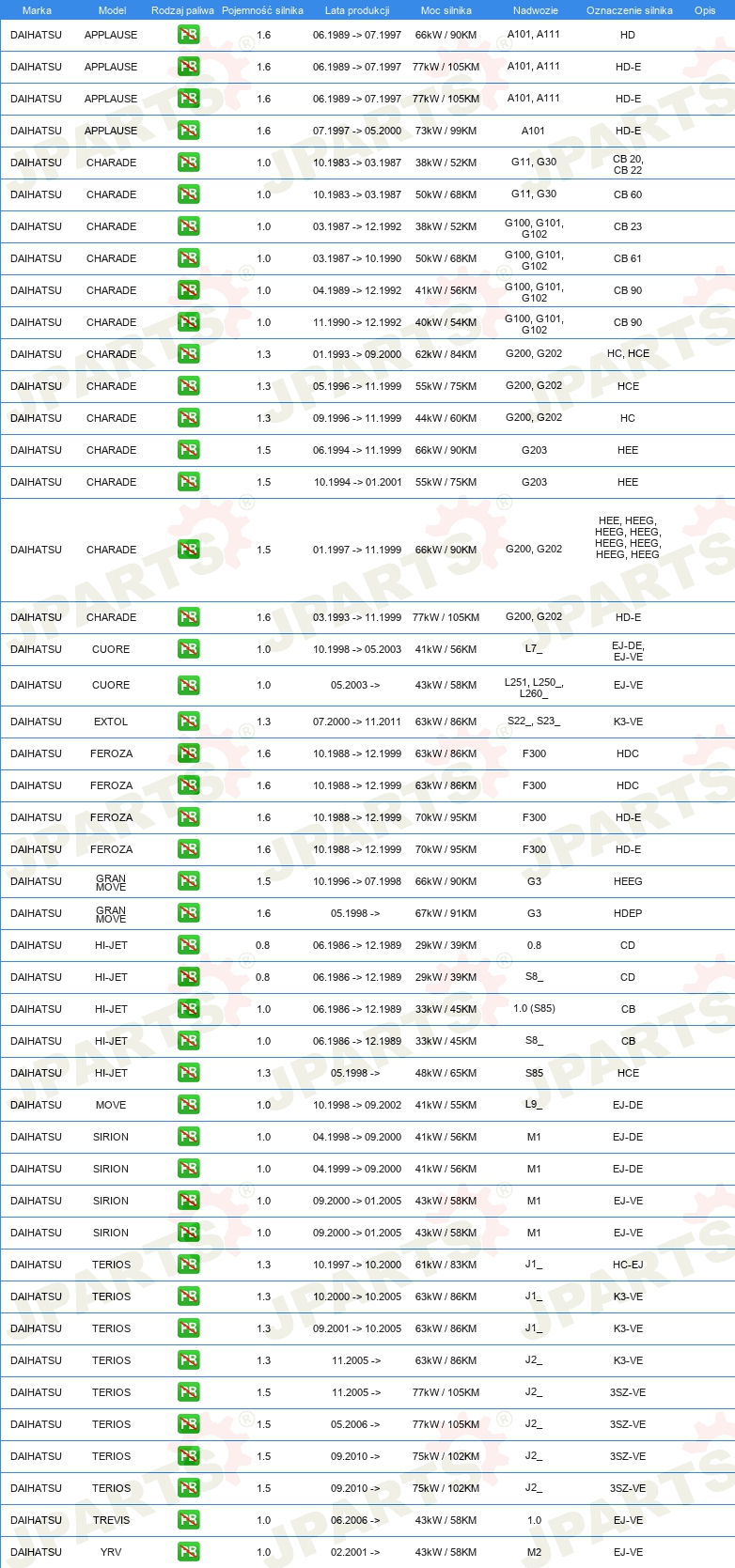
Task: Click the Moc silnika column header
Action: [x=446, y=10]
